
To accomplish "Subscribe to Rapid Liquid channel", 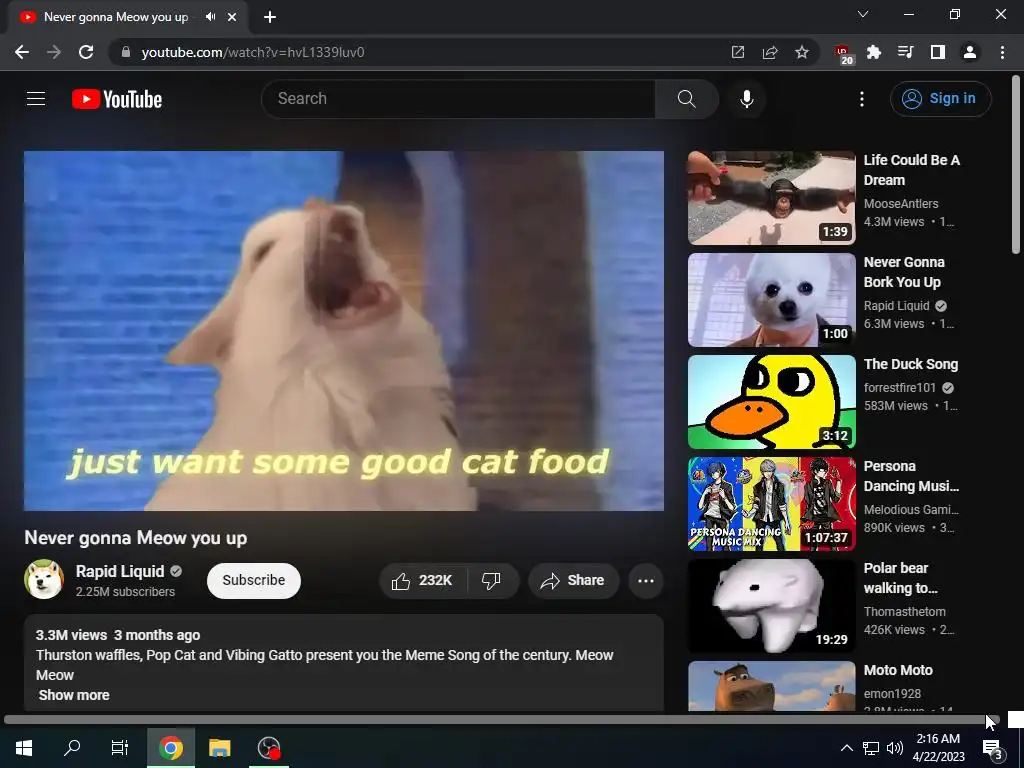I will click(x=253, y=581).
